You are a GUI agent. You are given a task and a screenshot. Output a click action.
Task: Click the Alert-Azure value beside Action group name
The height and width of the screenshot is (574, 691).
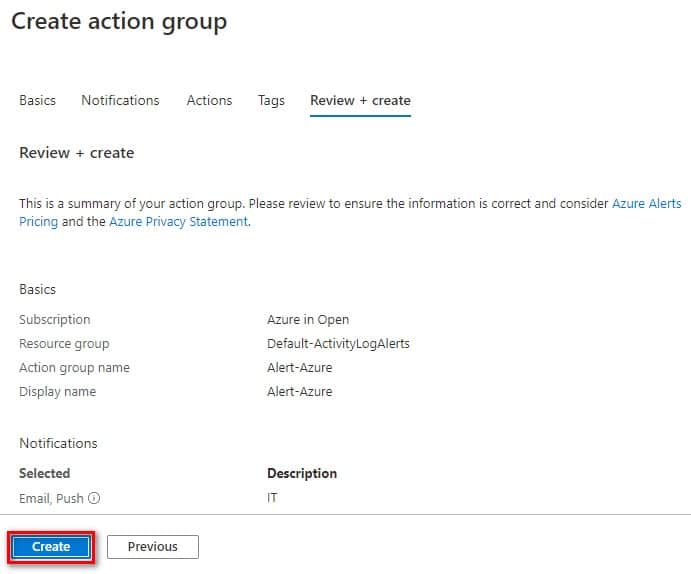pos(299,368)
